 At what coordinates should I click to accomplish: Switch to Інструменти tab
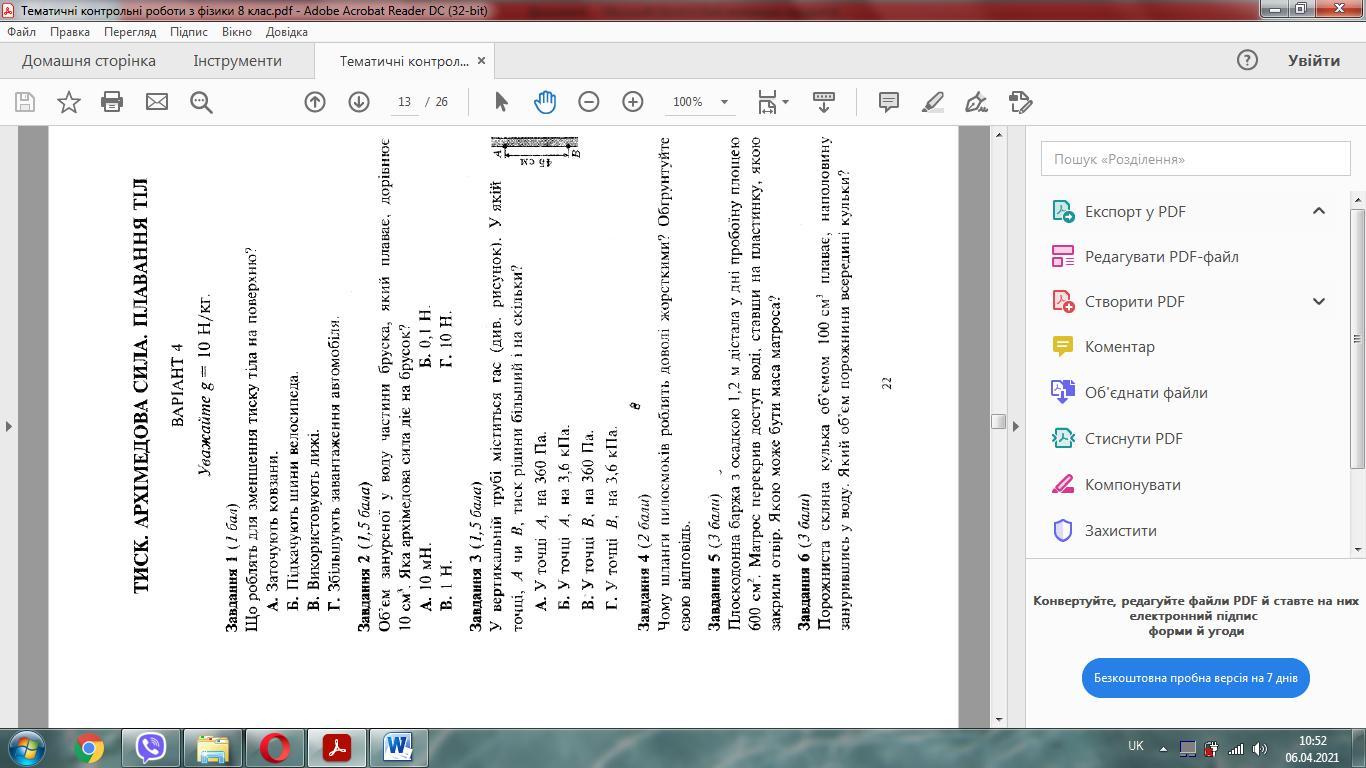pyautogui.click(x=238, y=60)
